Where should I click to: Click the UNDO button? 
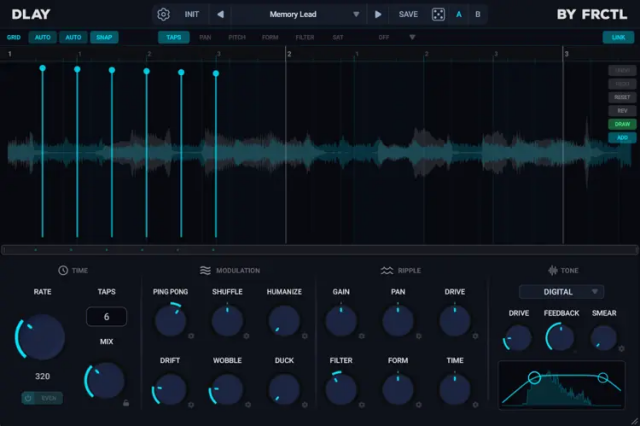coord(622,70)
